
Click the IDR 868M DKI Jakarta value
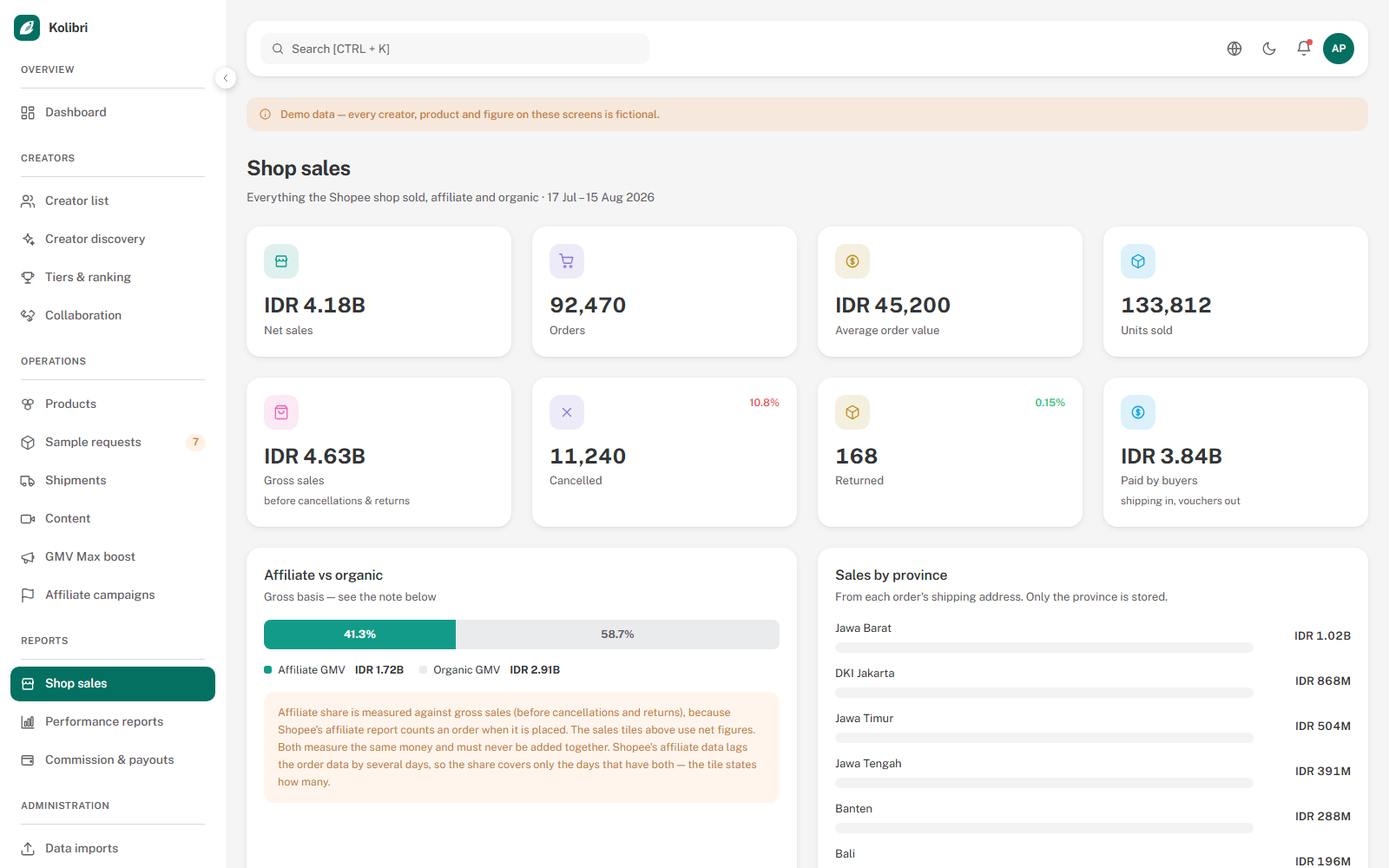pos(1322,681)
